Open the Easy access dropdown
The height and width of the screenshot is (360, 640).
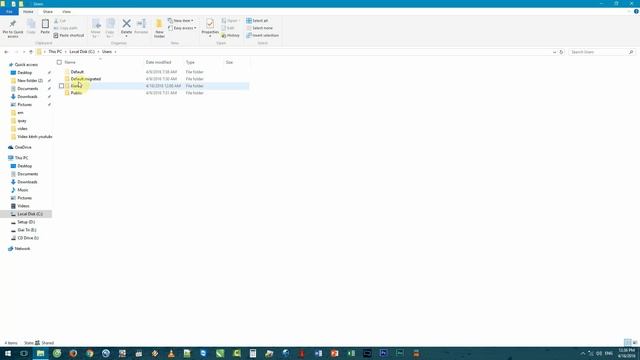[182, 28]
